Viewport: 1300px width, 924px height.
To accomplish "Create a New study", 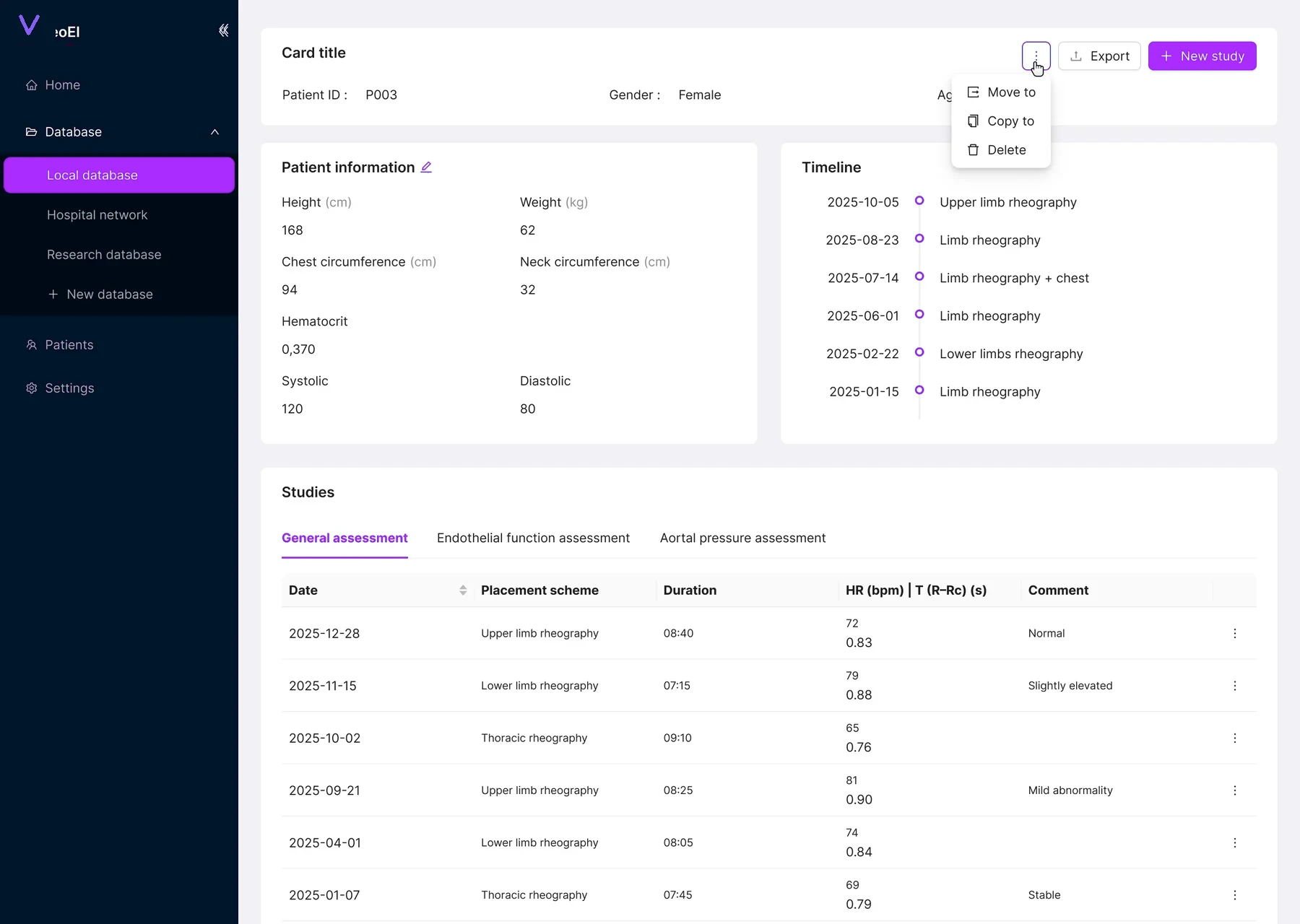I will point(1202,56).
